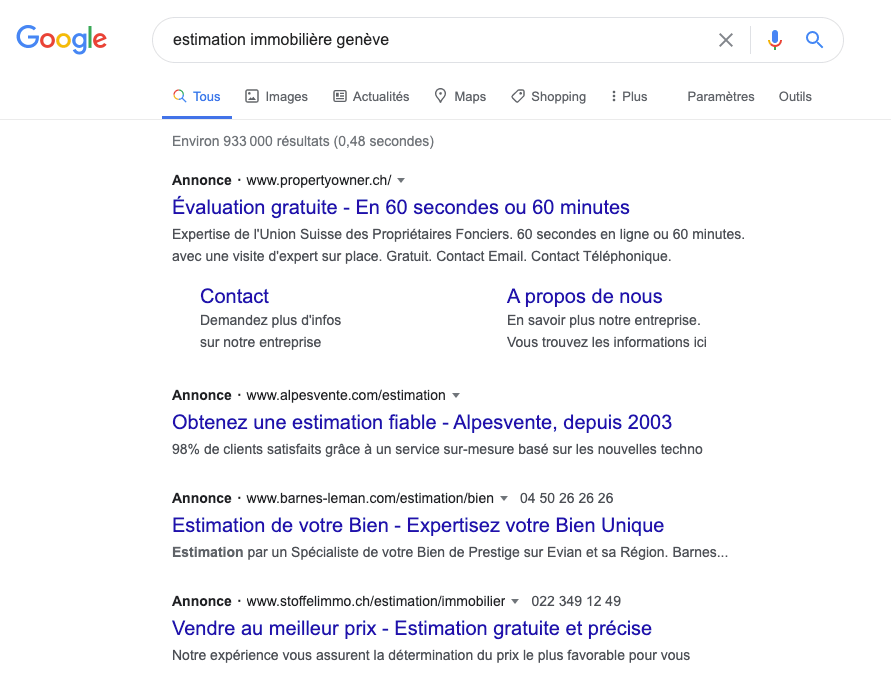
Task: Switch to the Images tab
Action: tap(276, 96)
